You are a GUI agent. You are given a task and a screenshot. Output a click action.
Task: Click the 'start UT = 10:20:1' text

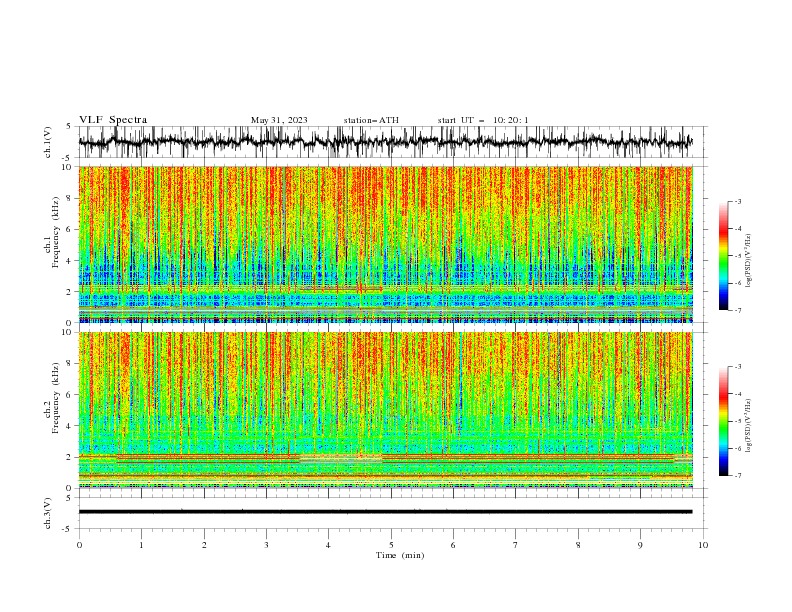(x=483, y=120)
